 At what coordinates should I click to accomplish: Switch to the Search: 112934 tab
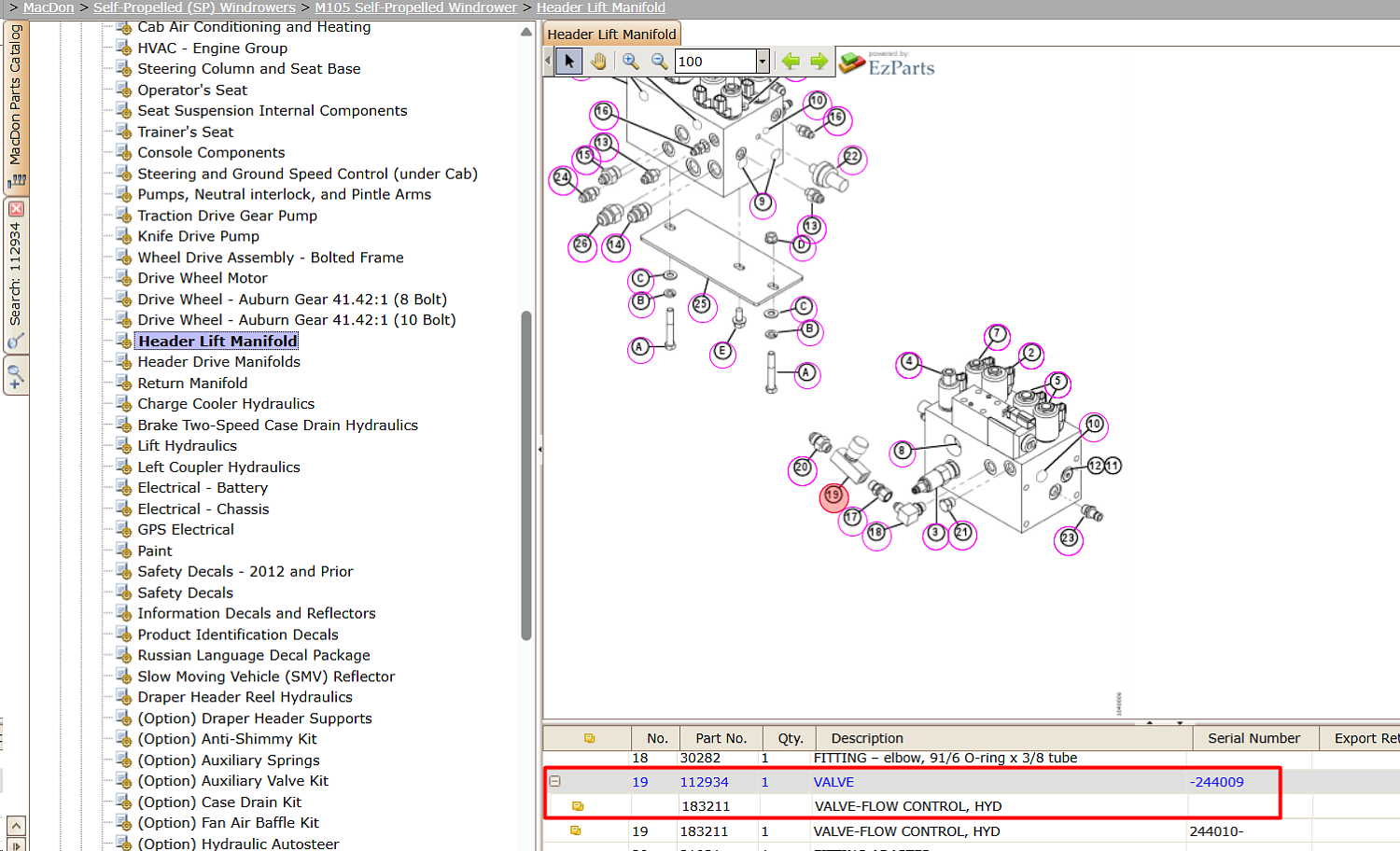(x=15, y=275)
